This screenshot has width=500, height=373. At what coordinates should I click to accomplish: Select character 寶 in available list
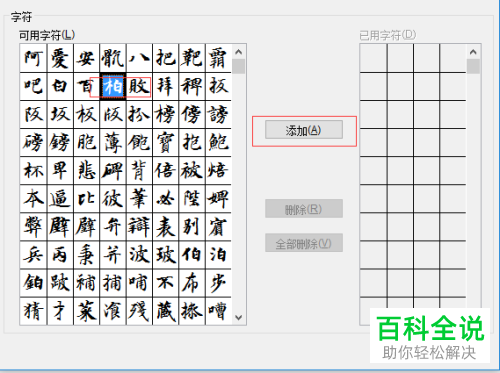[x=166, y=143]
